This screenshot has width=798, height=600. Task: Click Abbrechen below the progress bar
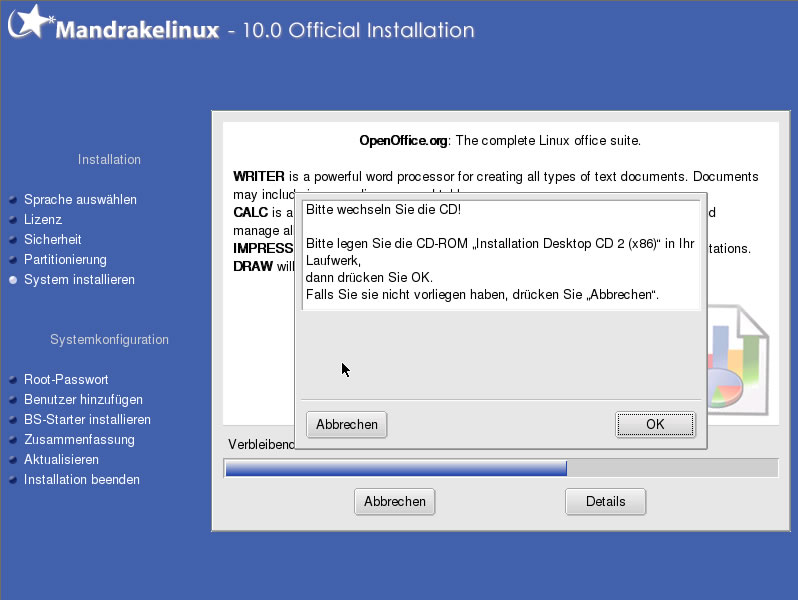(394, 502)
